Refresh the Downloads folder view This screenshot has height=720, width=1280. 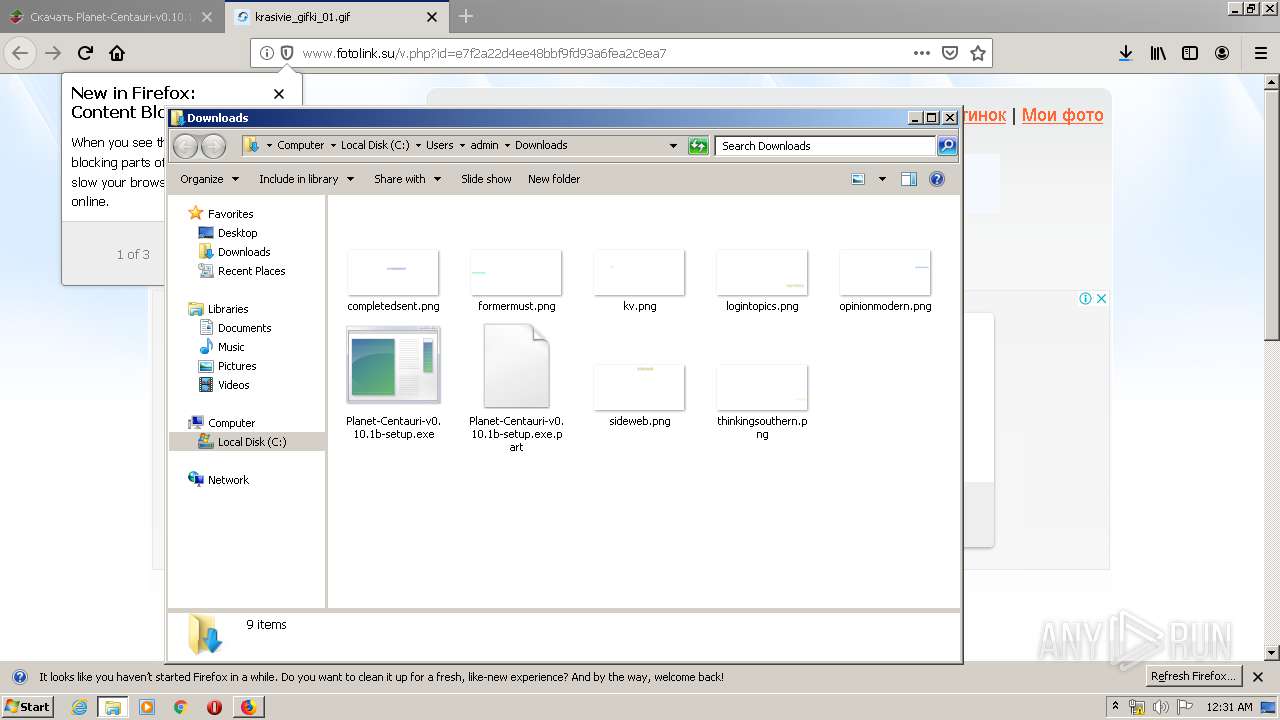pos(698,146)
